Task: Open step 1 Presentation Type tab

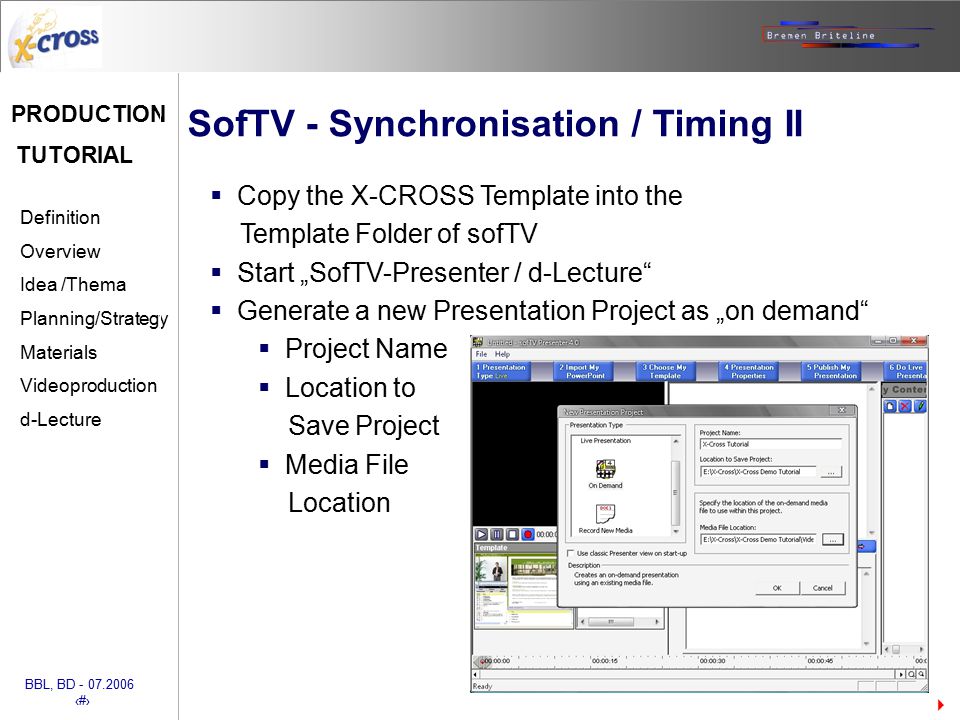Action: point(501,371)
